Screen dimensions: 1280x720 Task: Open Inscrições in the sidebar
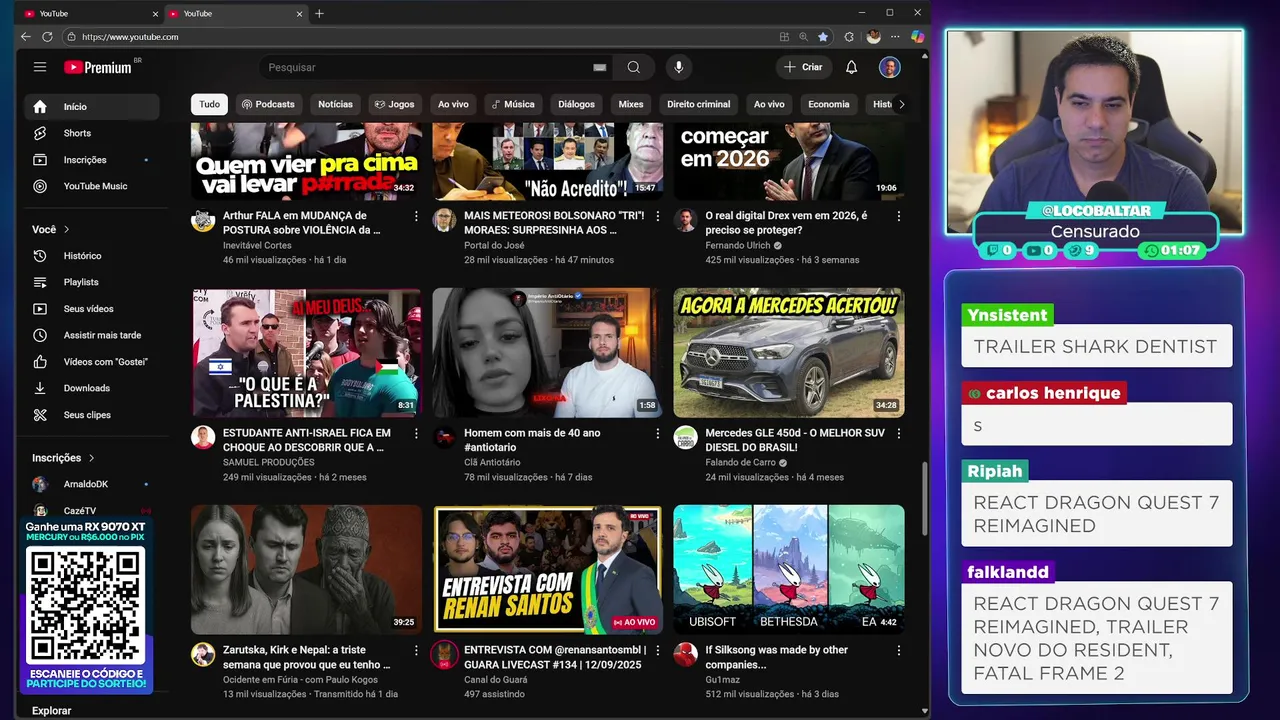coord(92,160)
